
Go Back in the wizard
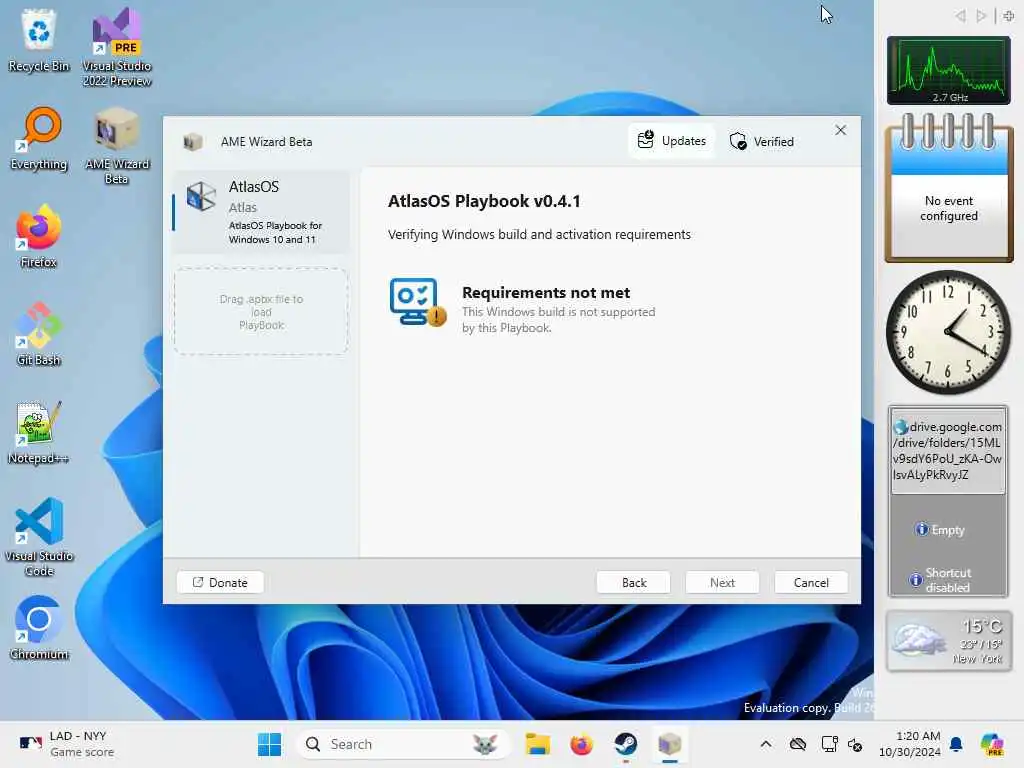click(633, 583)
